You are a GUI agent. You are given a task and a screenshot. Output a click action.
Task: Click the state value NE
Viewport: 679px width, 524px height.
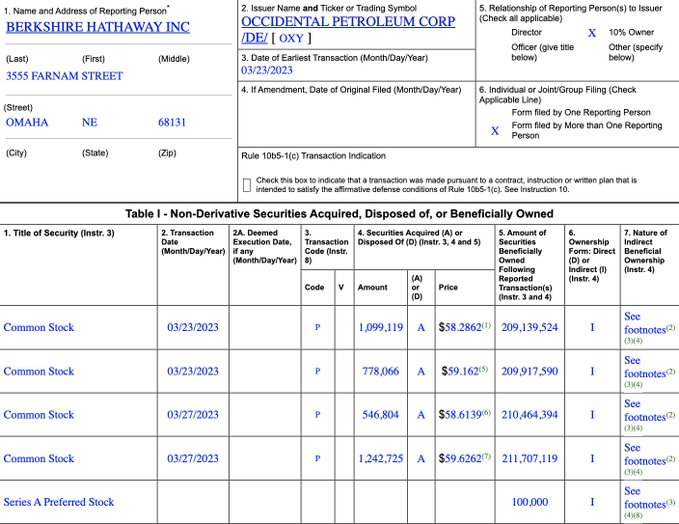tap(90, 123)
